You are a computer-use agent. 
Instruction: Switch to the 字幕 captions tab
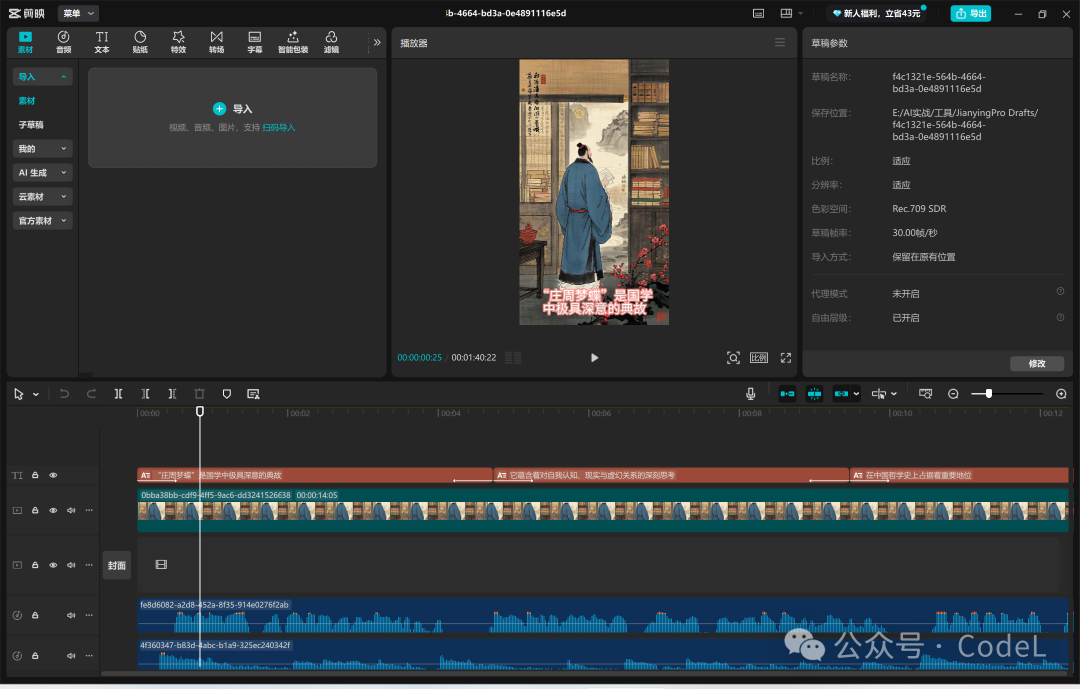pos(255,42)
